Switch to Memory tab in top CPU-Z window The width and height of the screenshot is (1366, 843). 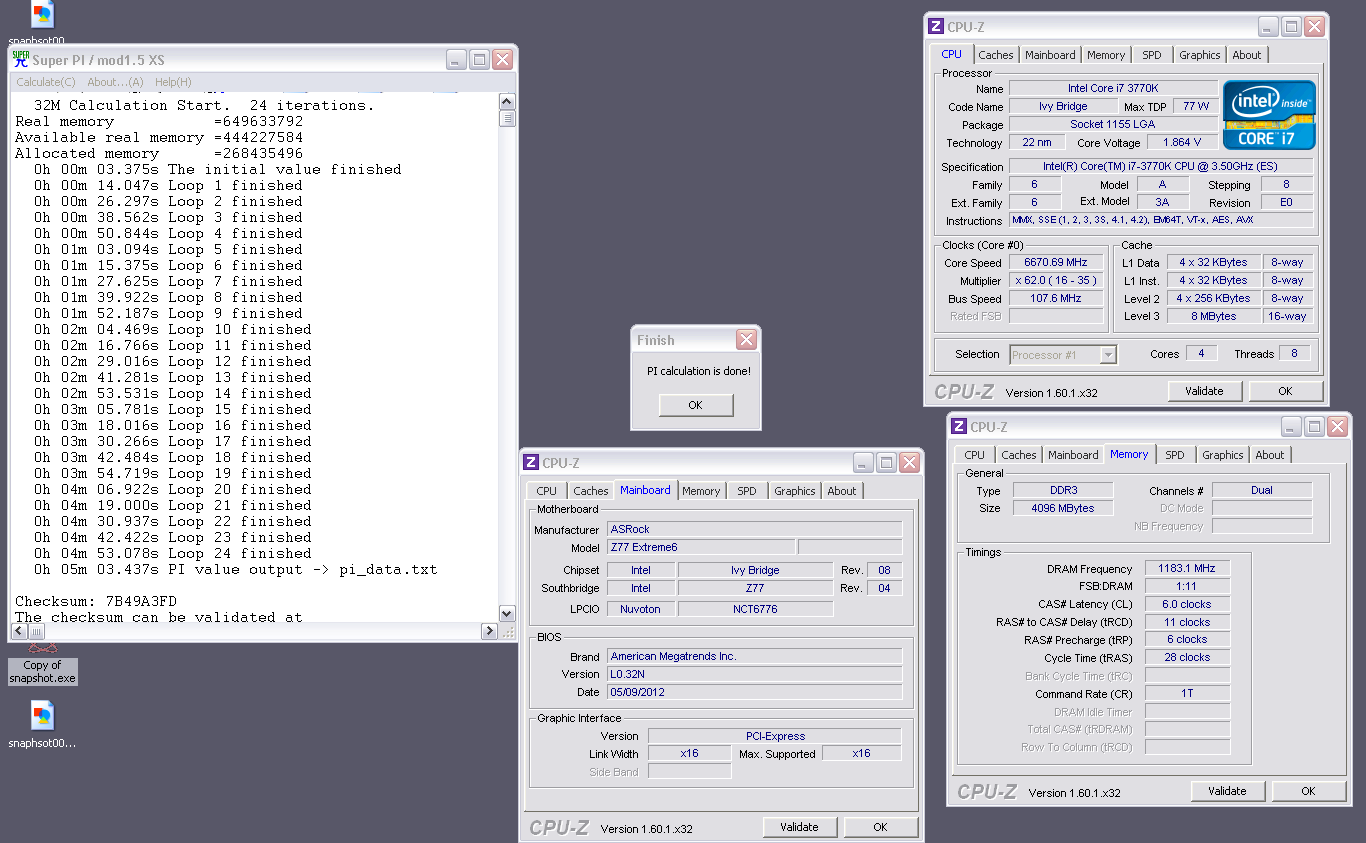(x=1106, y=55)
